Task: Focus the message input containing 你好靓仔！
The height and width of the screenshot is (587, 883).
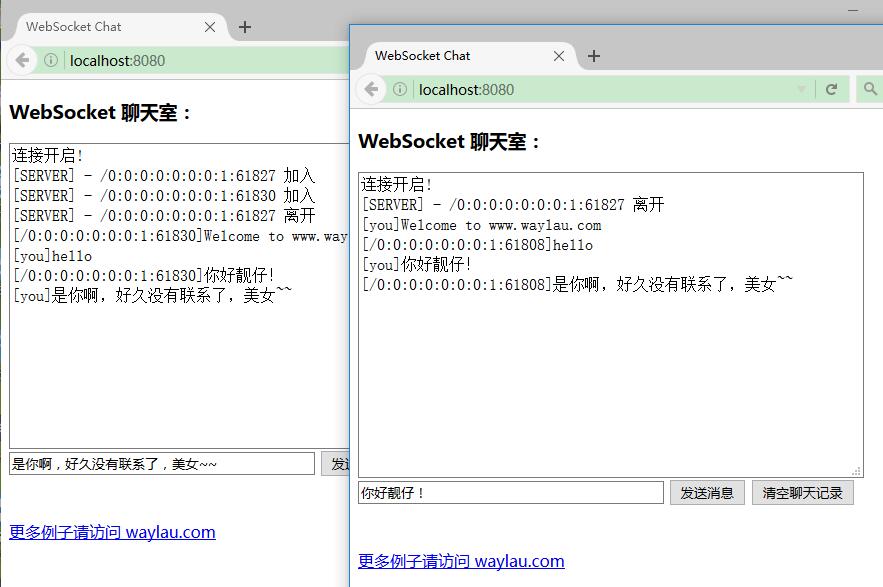Action: pos(510,493)
